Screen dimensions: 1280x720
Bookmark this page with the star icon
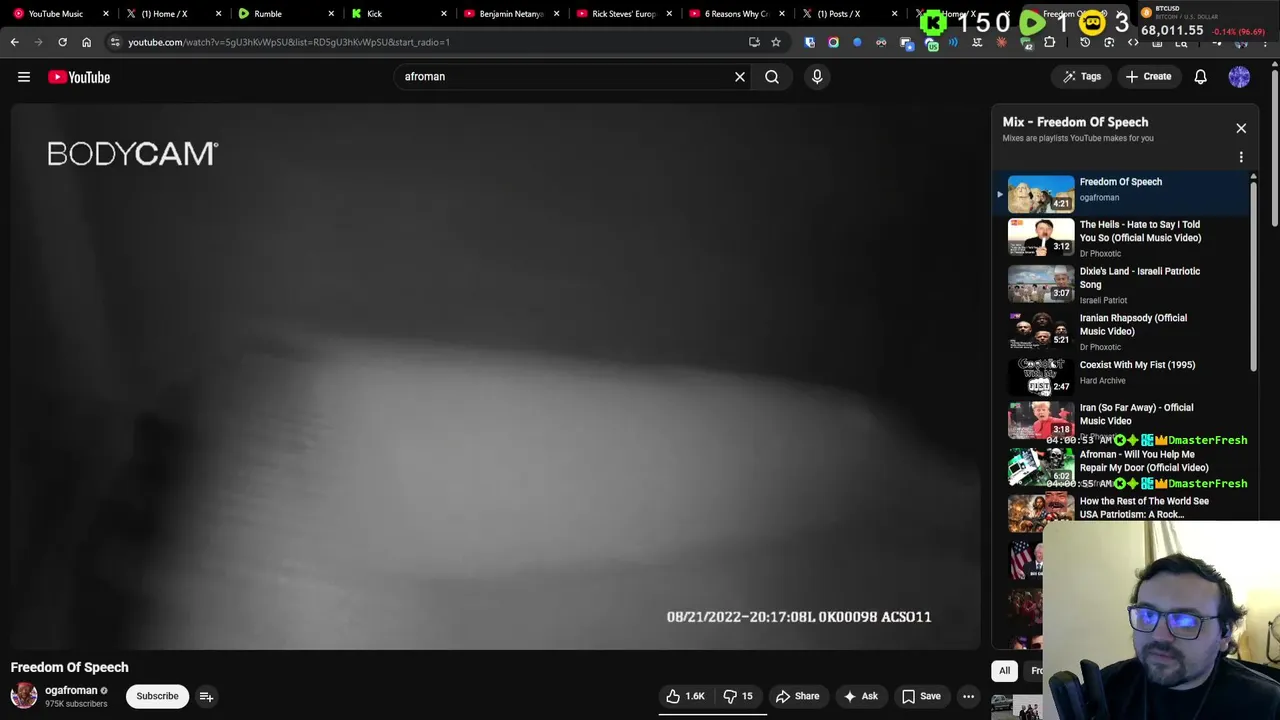click(x=776, y=42)
